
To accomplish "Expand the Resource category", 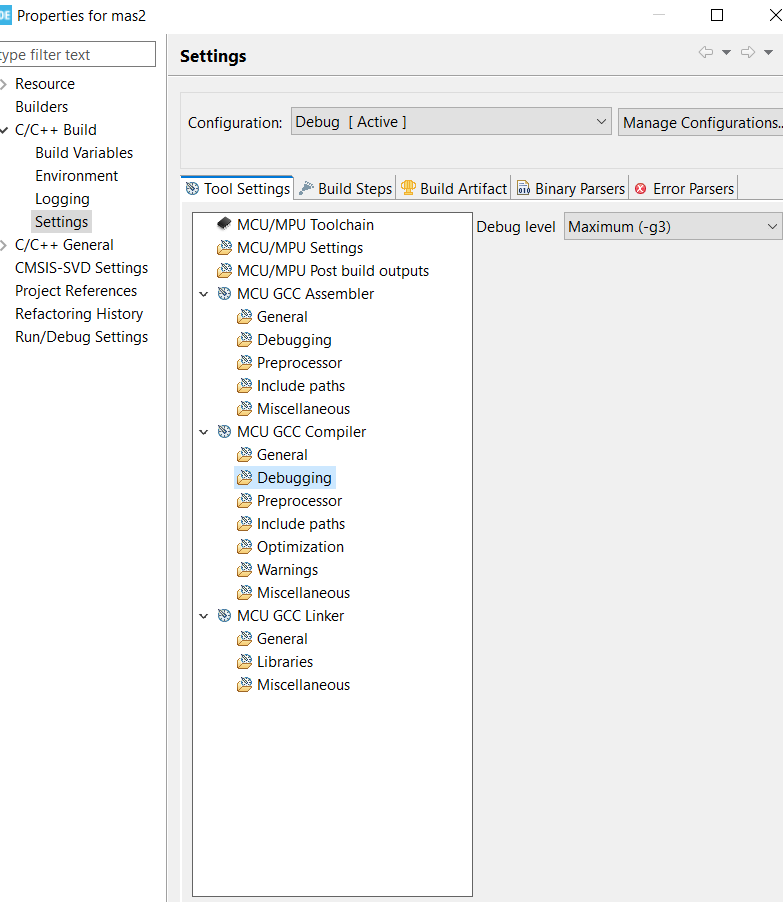I will [3, 84].
